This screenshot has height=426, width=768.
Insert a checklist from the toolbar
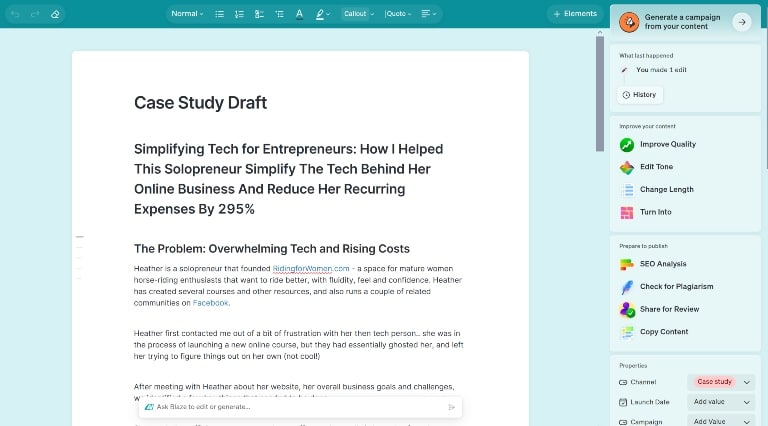[x=259, y=14]
